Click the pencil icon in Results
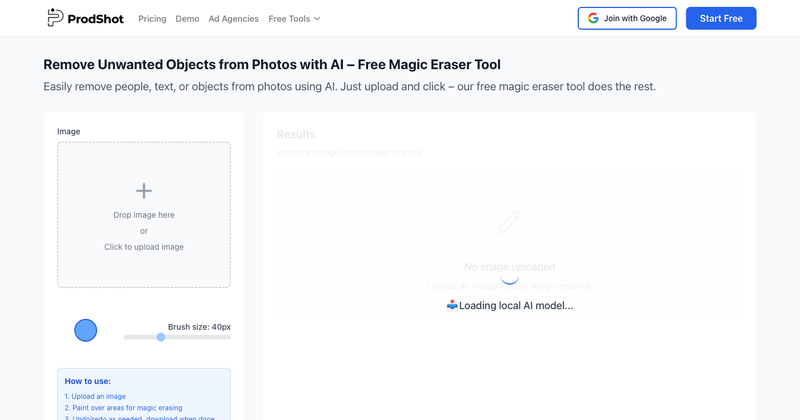Image resolution: width=800 pixels, height=420 pixels. (x=509, y=222)
